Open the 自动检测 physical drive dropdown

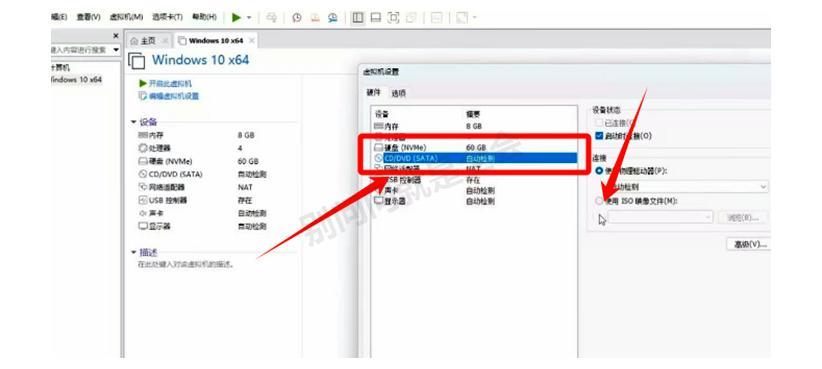[687, 187]
